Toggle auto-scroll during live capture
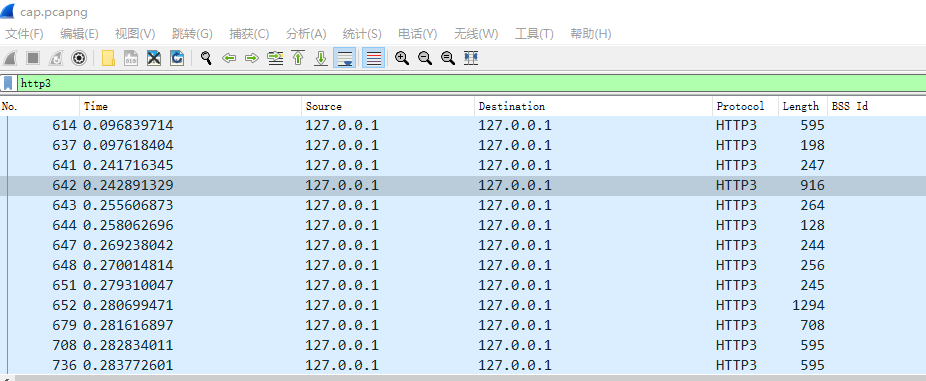 click(x=344, y=58)
